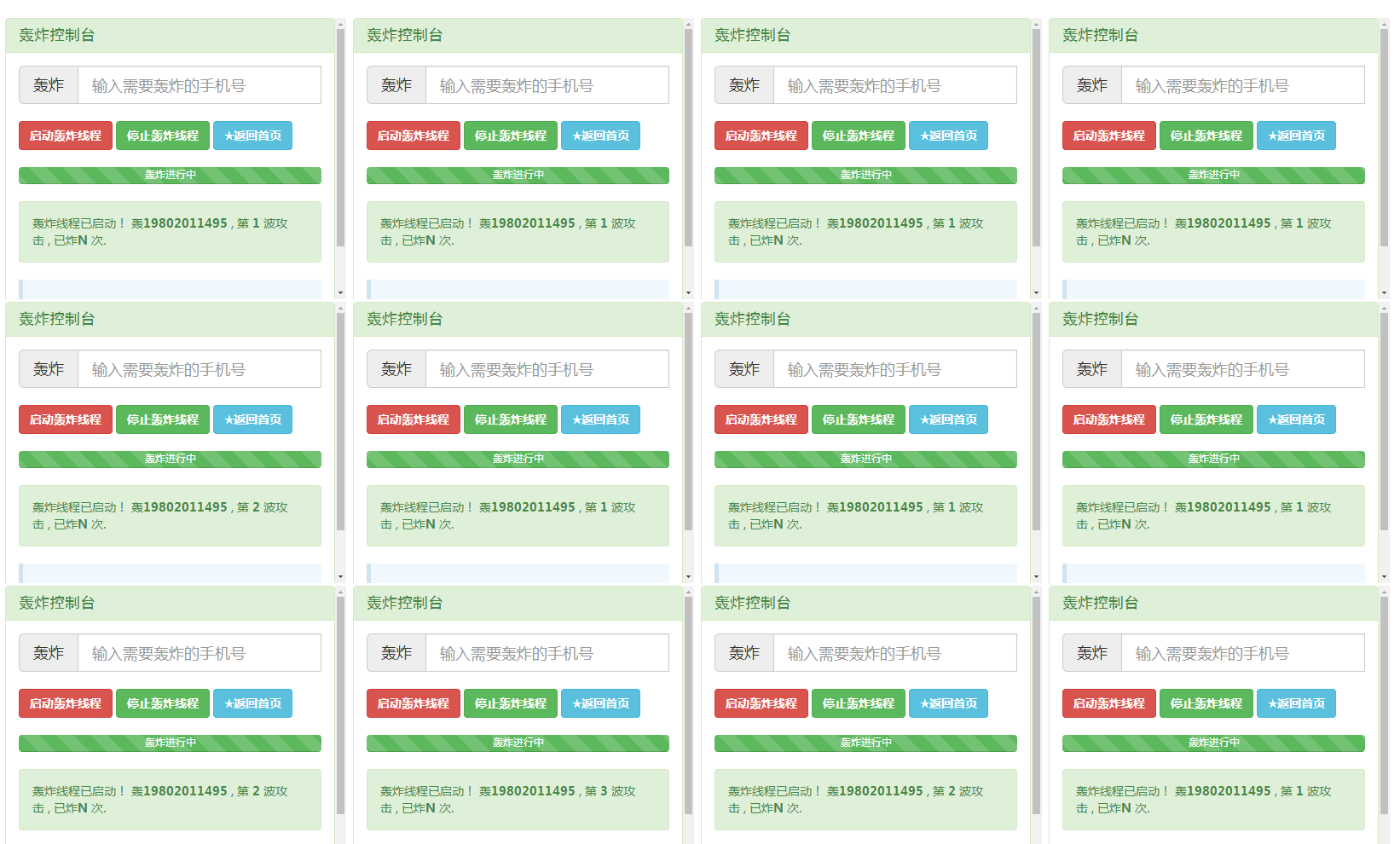Click 启动轰炸线程 in the top-left panel
The width and height of the screenshot is (1400, 844).
(66, 136)
